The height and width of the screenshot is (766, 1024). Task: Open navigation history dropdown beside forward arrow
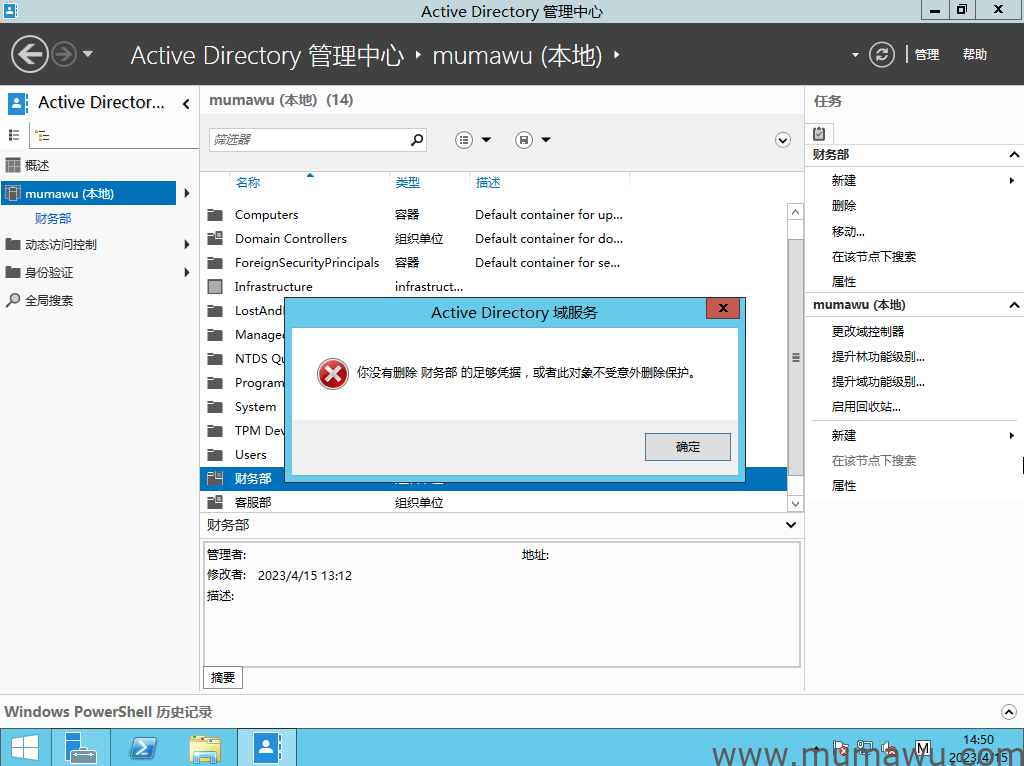pyautogui.click(x=88, y=54)
